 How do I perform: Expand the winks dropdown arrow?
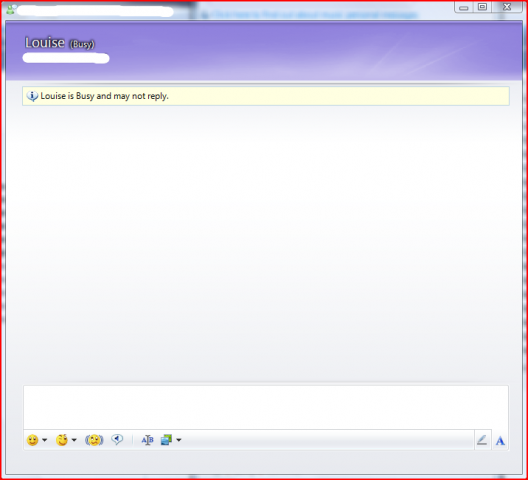pos(74,440)
